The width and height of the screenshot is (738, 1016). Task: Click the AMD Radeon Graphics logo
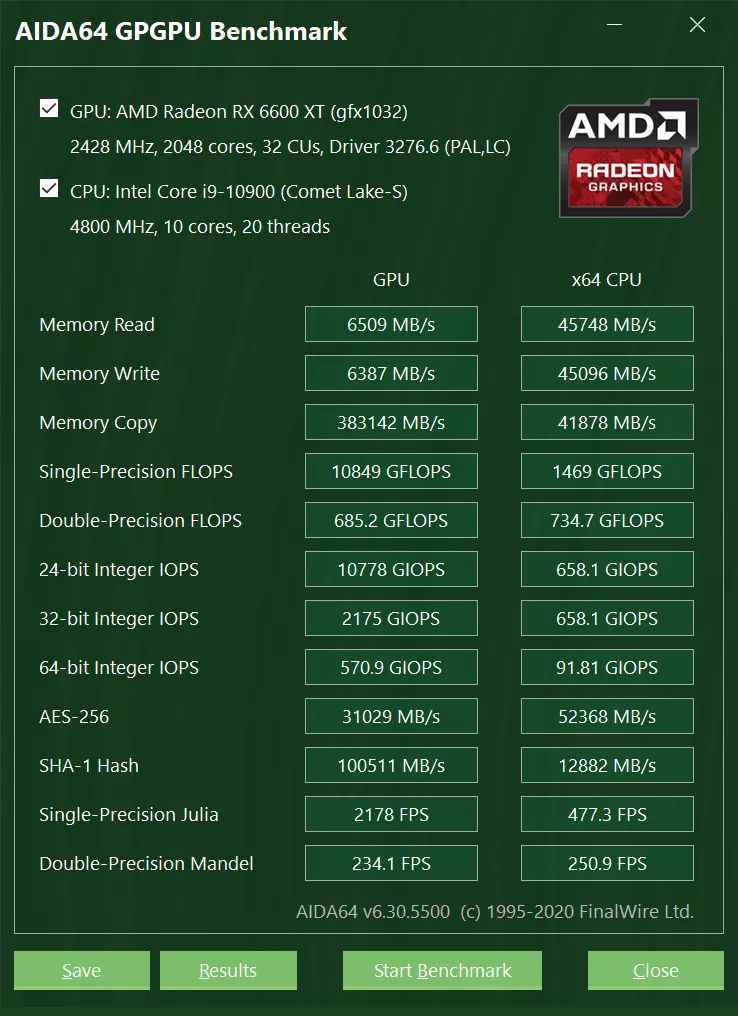coord(628,158)
